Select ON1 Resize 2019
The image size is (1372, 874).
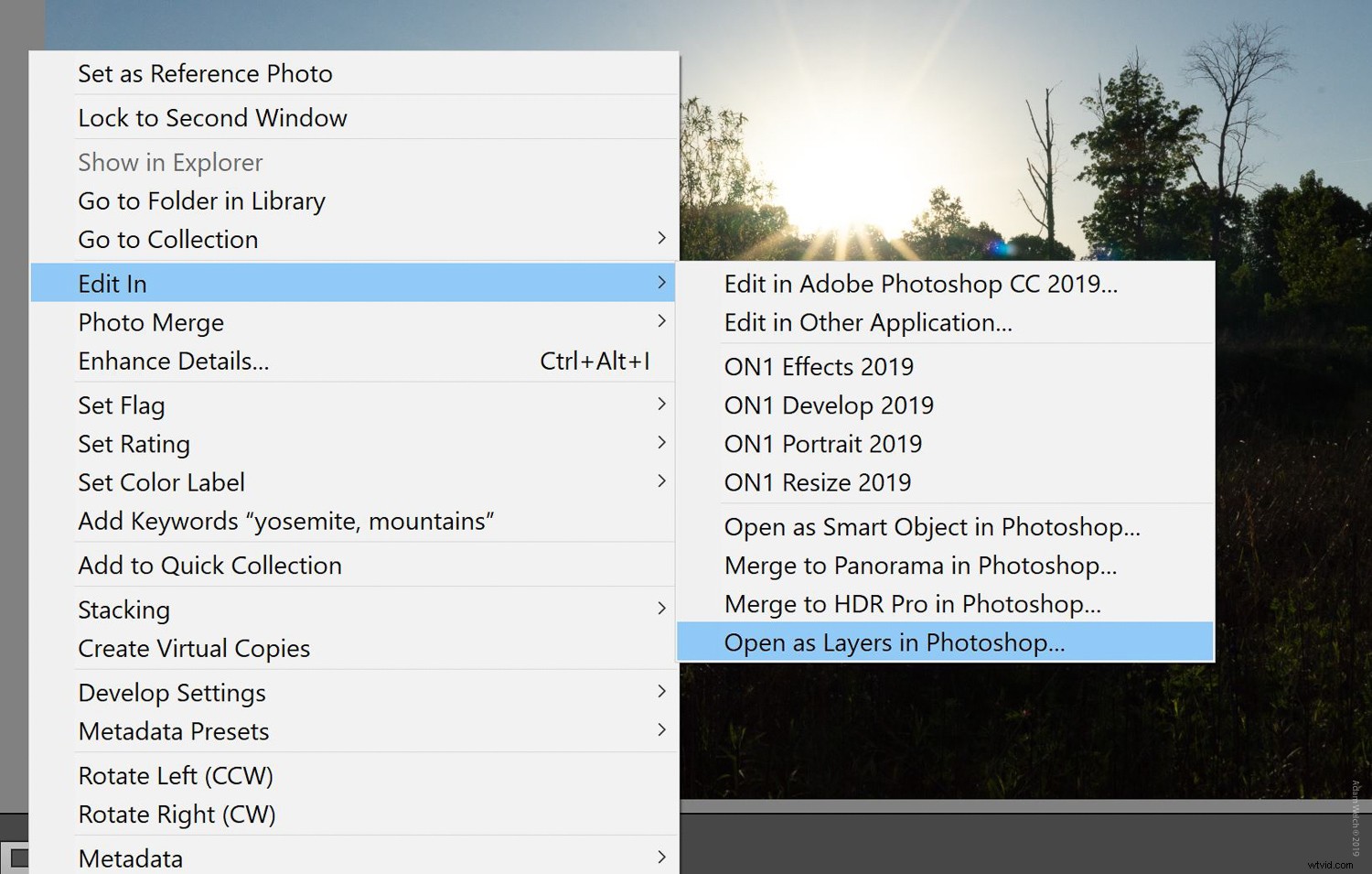(x=817, y=482)
